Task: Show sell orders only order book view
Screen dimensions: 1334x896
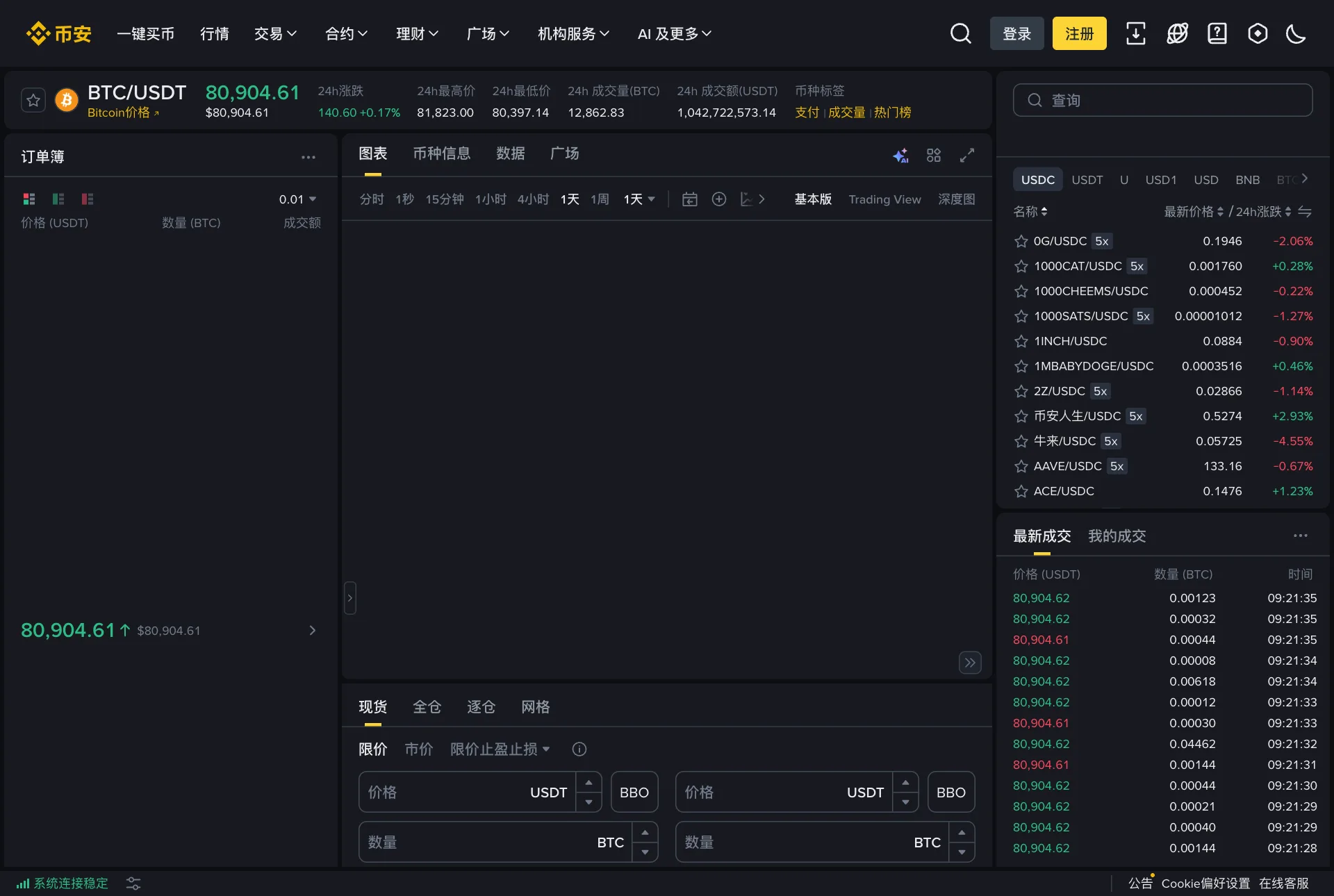Action: (x=88, y=199)
